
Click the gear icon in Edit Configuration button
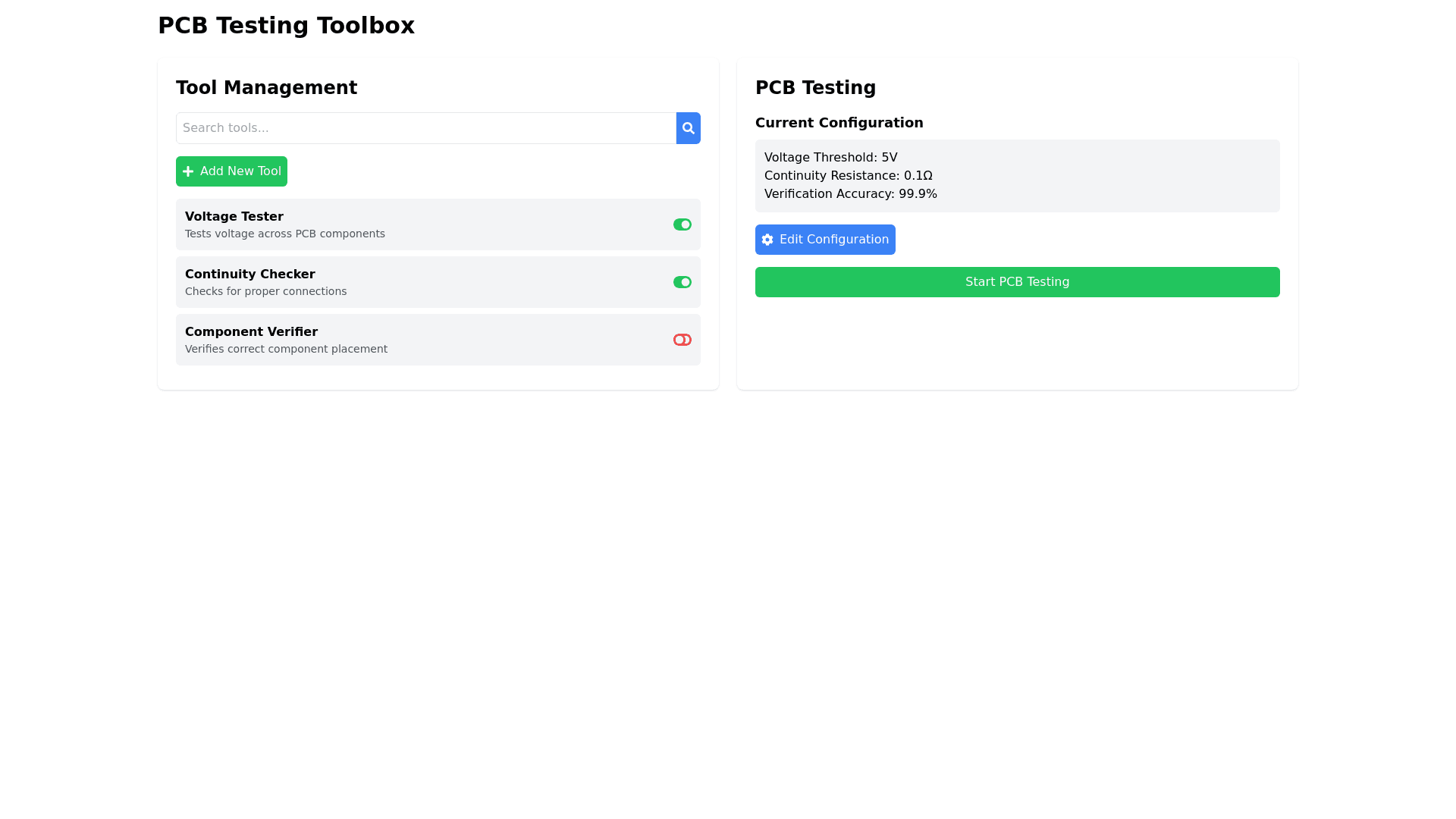[x=767, y=240]
